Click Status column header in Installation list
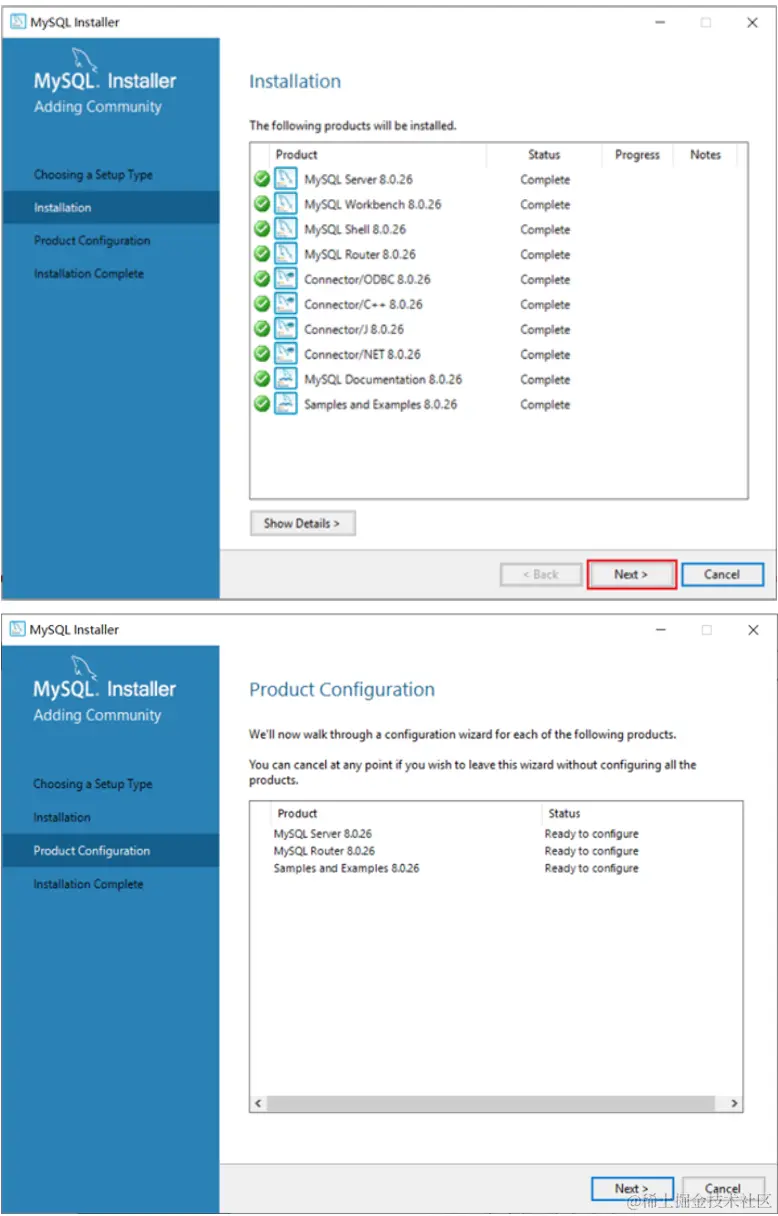Screen dimensions: 778x1216 tap(544, 155)
